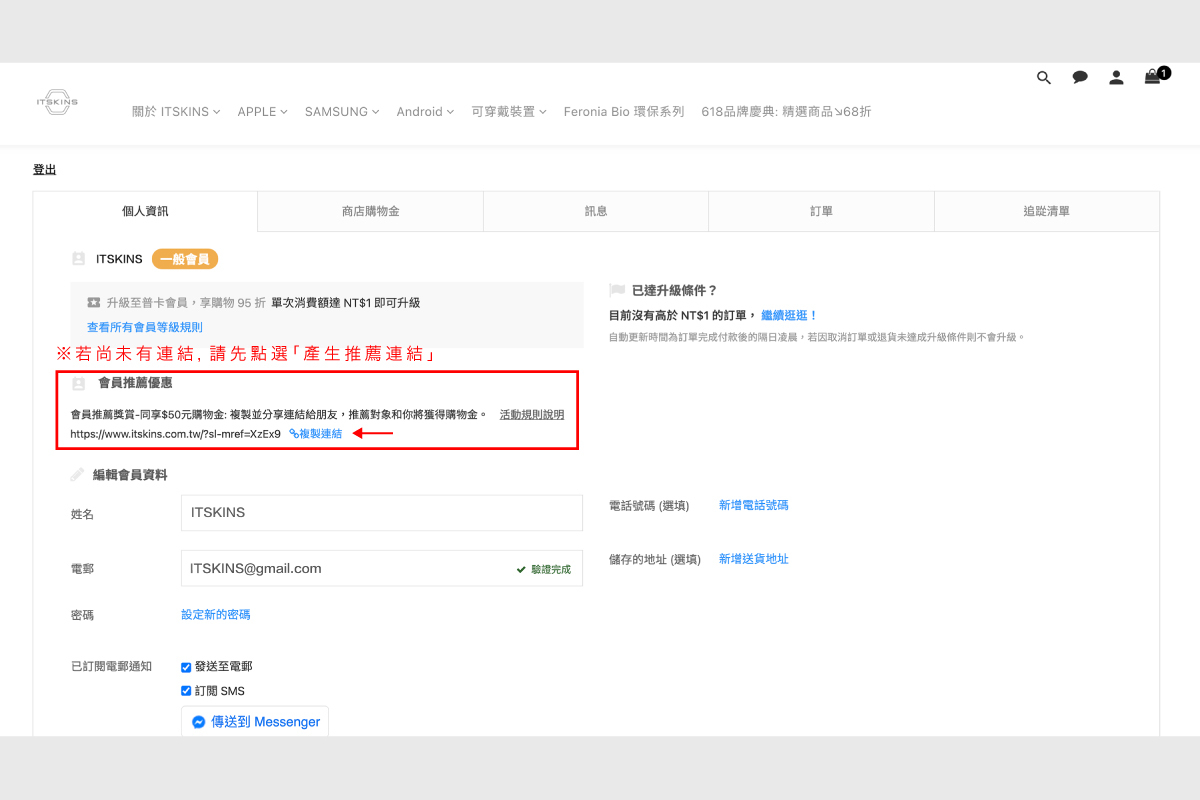Open the 商店購物金 tab
This screenshot has height=800, width=1200.
pos(369,211)
